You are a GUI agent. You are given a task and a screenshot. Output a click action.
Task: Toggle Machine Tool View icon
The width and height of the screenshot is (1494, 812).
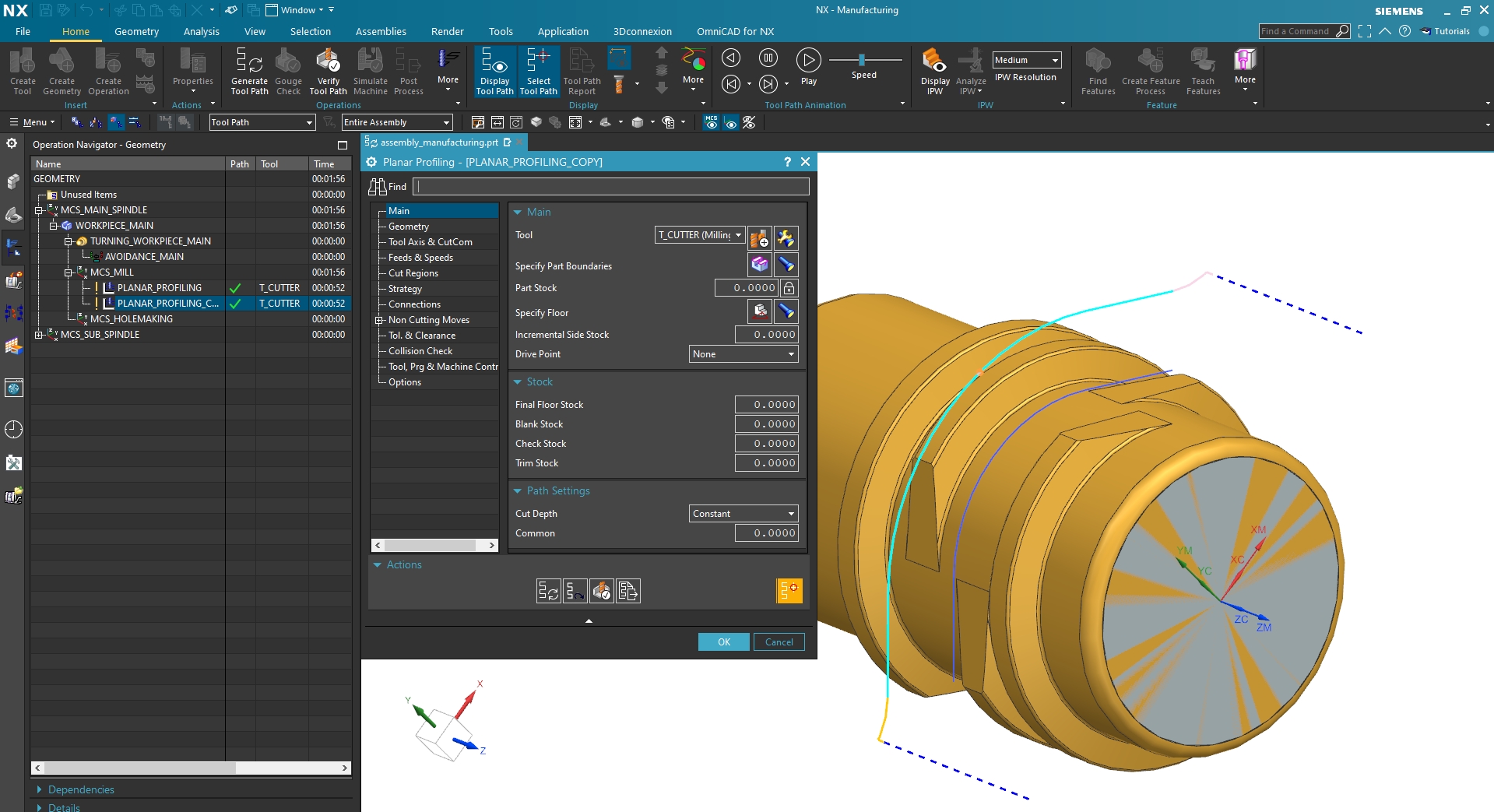click(x=96, y=122)
